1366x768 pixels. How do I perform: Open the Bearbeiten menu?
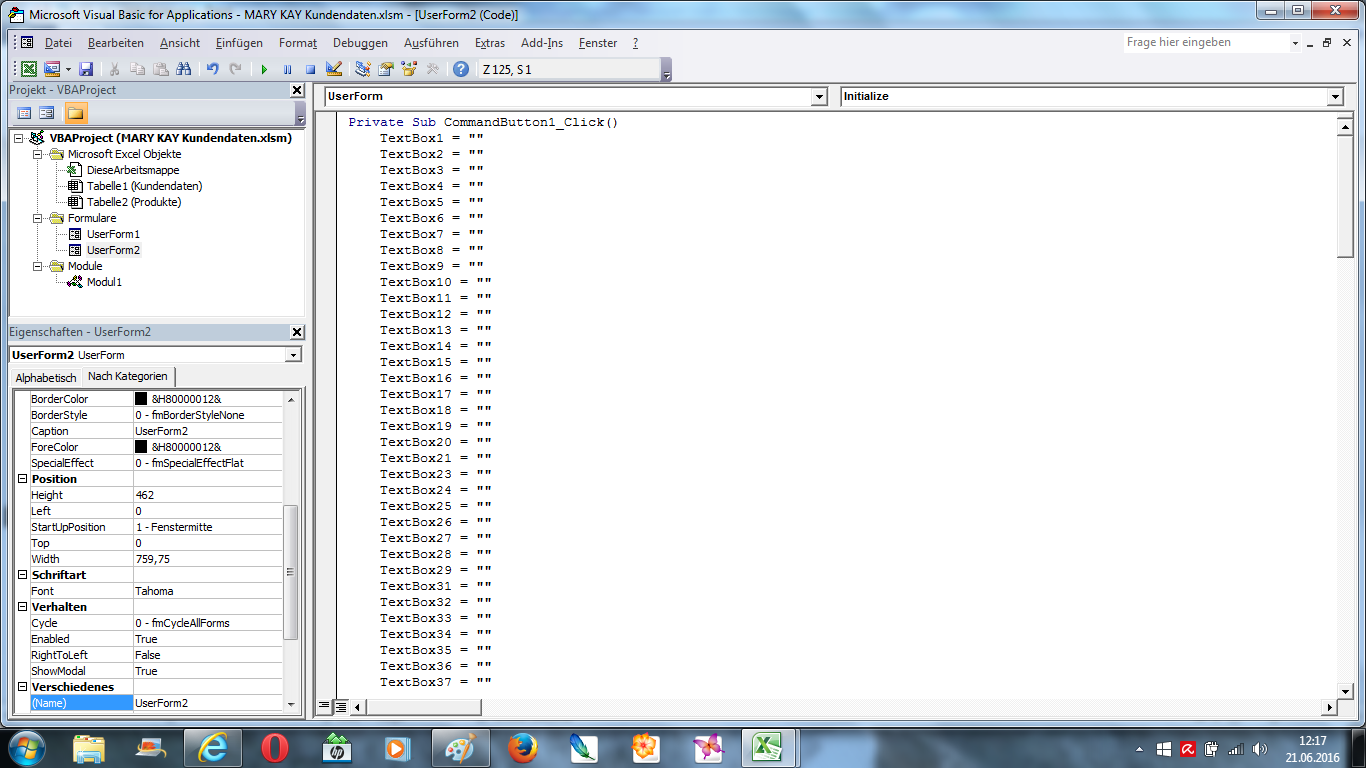click(115, 43)
